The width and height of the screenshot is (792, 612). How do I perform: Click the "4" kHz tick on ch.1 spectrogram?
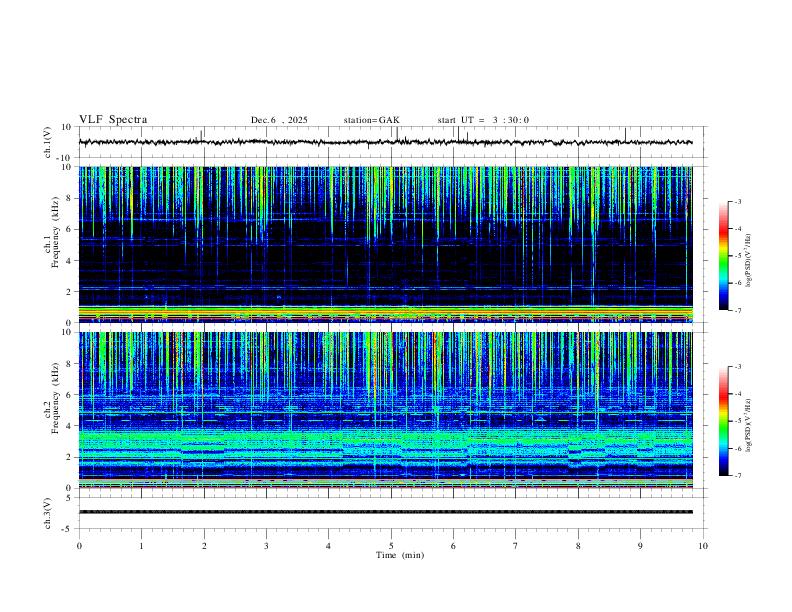(69, 261)
